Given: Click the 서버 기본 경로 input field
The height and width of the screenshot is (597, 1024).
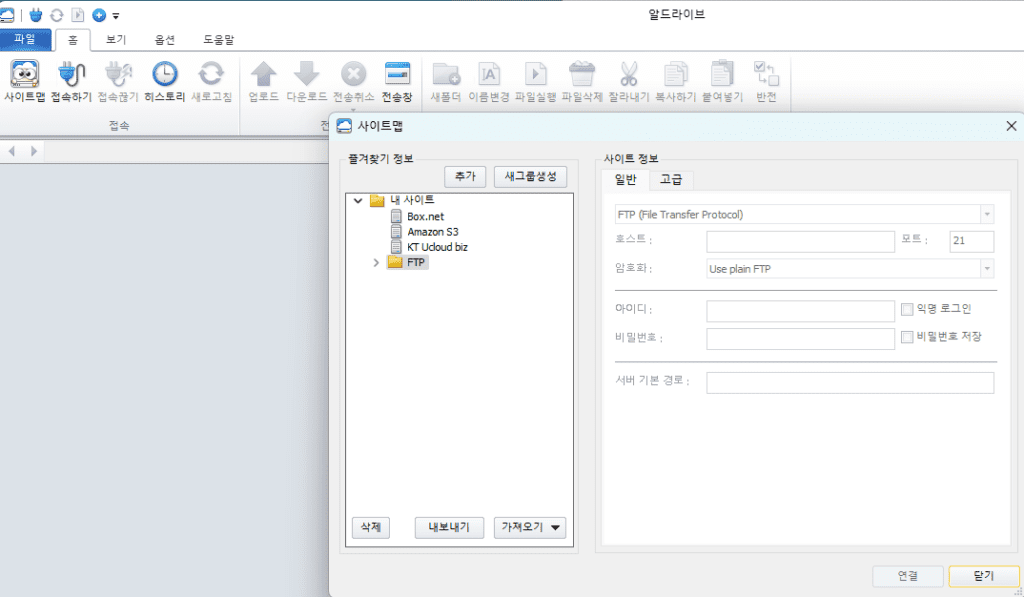Looking at the screenshot, I should click(x=850, y=383).
